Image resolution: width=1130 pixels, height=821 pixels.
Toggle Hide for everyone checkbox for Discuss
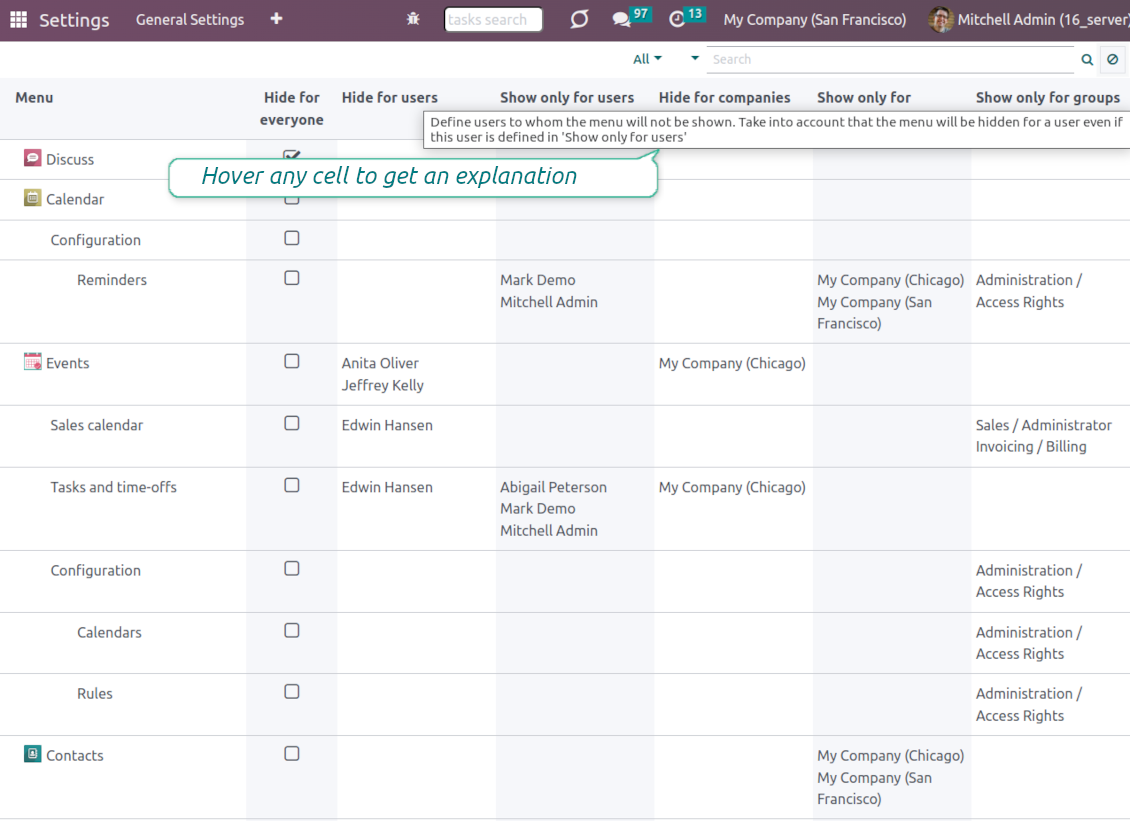(291, 155)
